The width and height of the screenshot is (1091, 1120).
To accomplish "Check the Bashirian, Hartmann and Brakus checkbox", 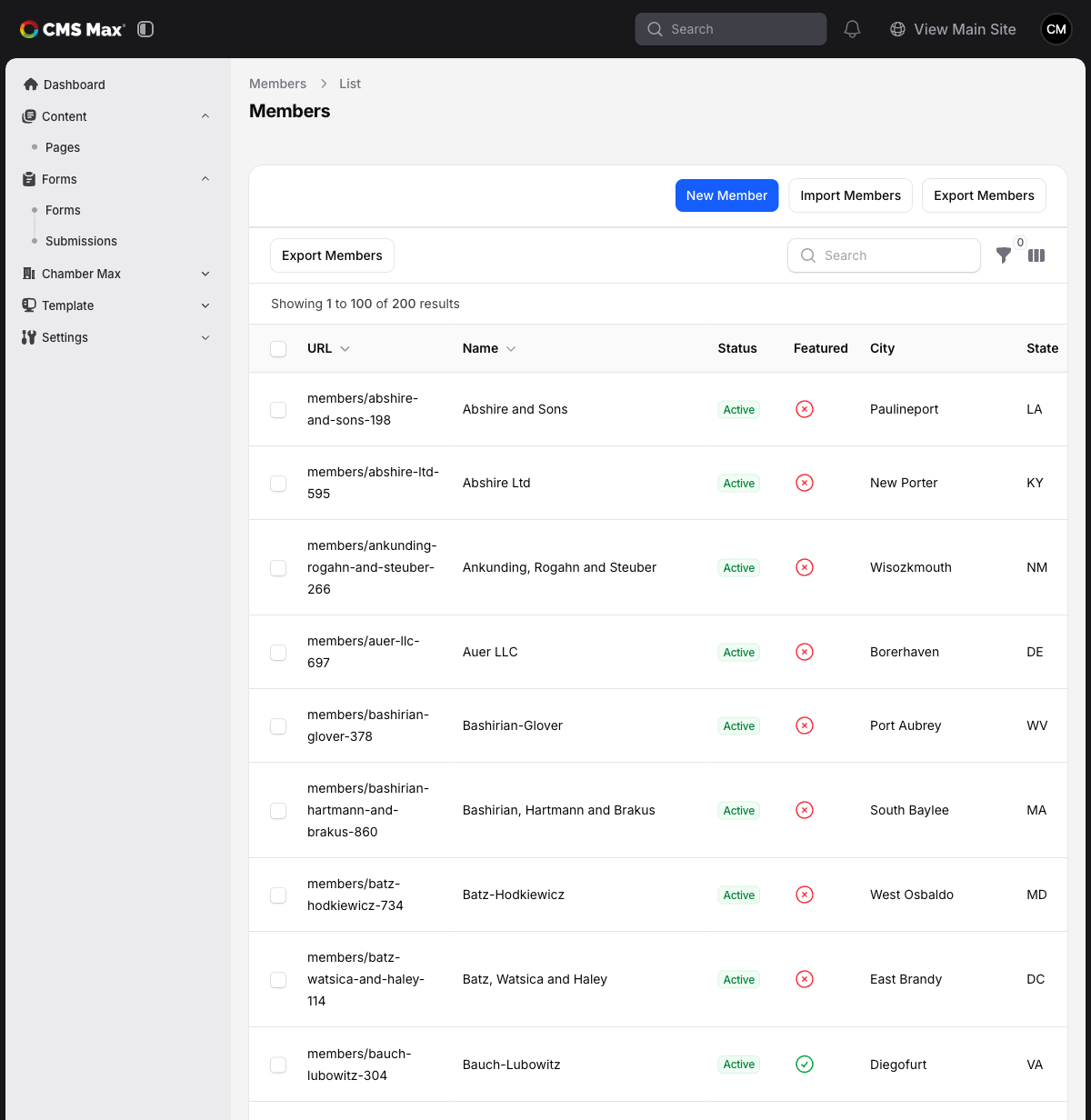I will click(278, 811).
